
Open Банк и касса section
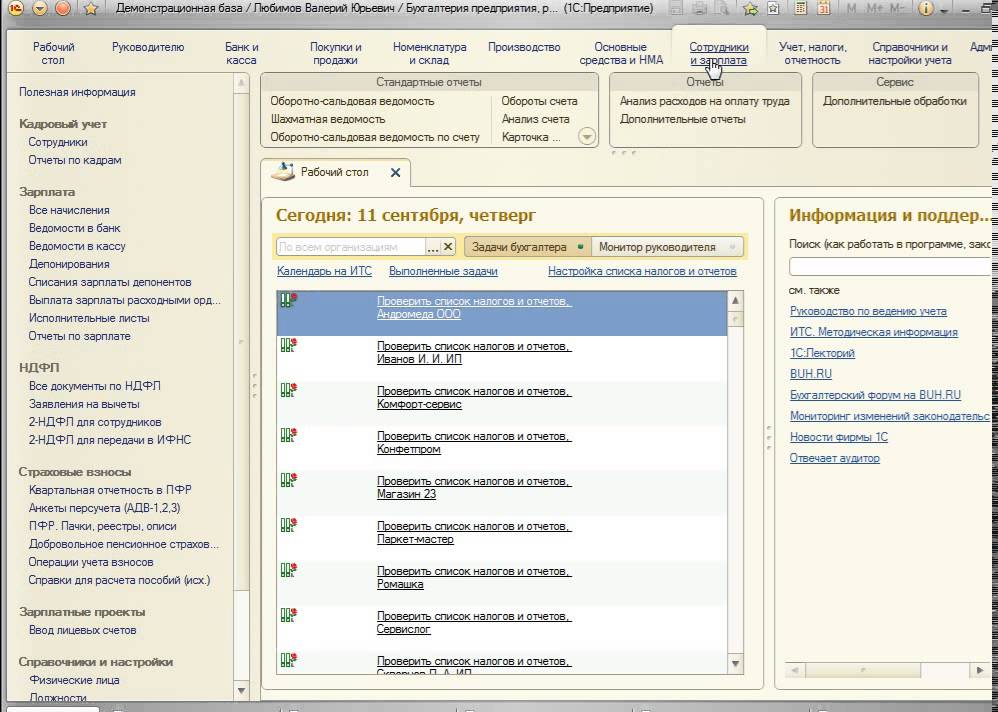tap(241, 53)
